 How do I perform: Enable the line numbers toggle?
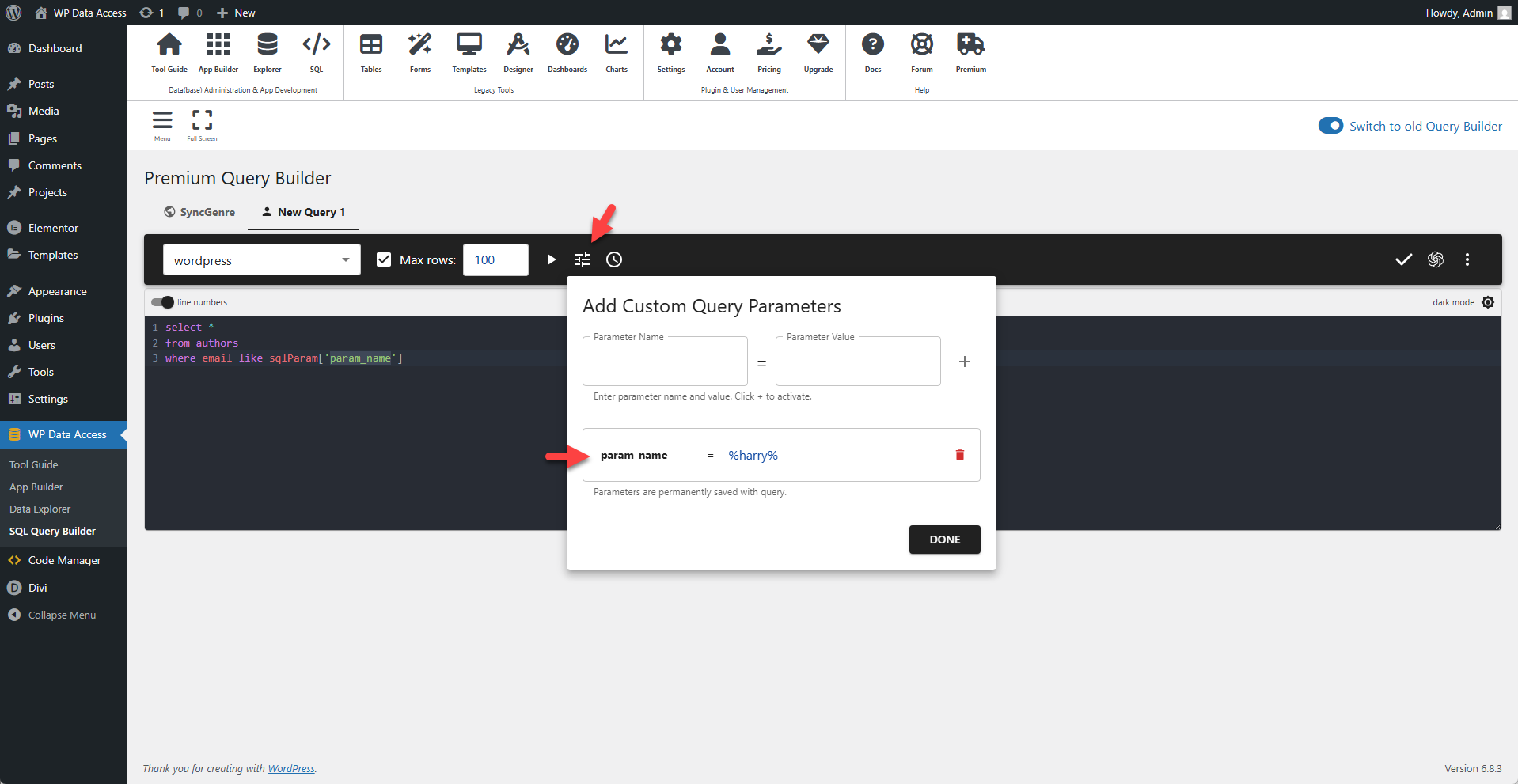[161, 302]
